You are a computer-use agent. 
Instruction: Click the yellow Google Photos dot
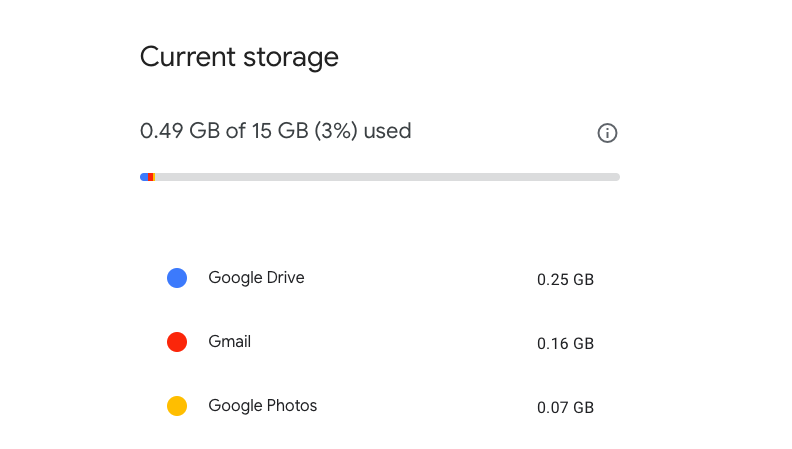(x=177, y=406)
